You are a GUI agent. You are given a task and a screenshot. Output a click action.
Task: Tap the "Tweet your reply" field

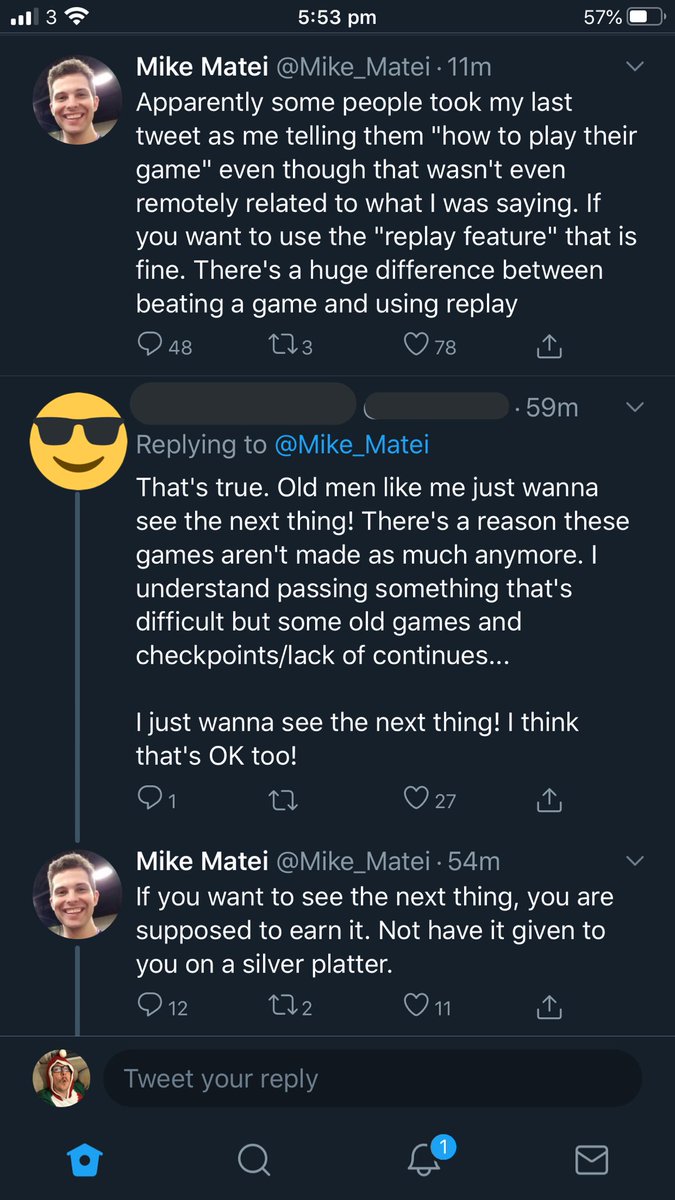click(x=370, y=1079)
